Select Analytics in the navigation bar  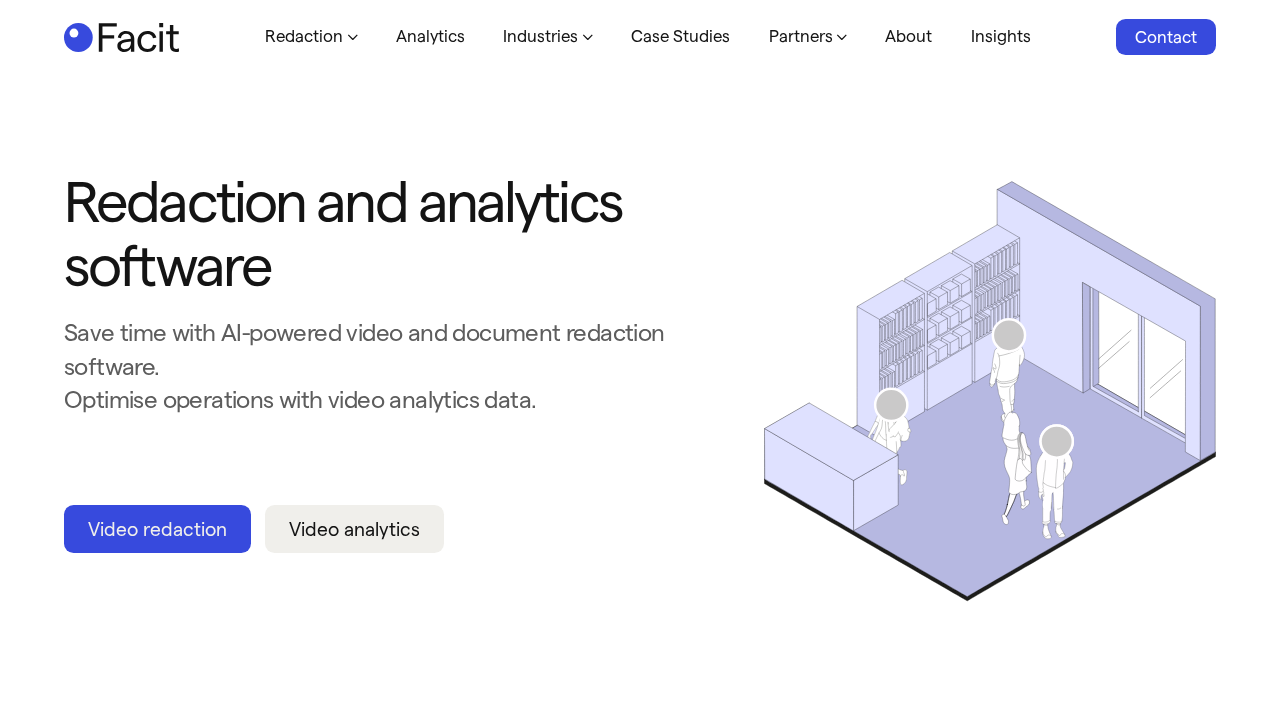pos(430,36)
